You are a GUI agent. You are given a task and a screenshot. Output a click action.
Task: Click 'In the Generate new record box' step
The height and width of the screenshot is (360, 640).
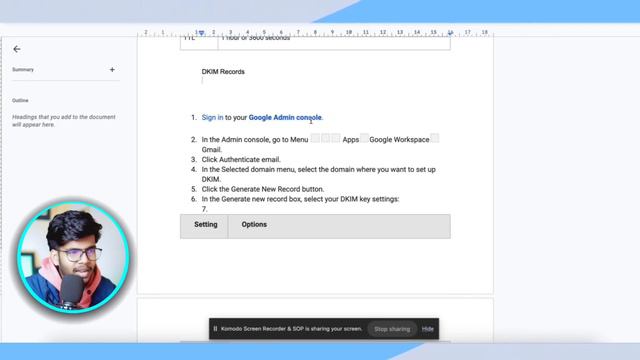pos(300,199)
